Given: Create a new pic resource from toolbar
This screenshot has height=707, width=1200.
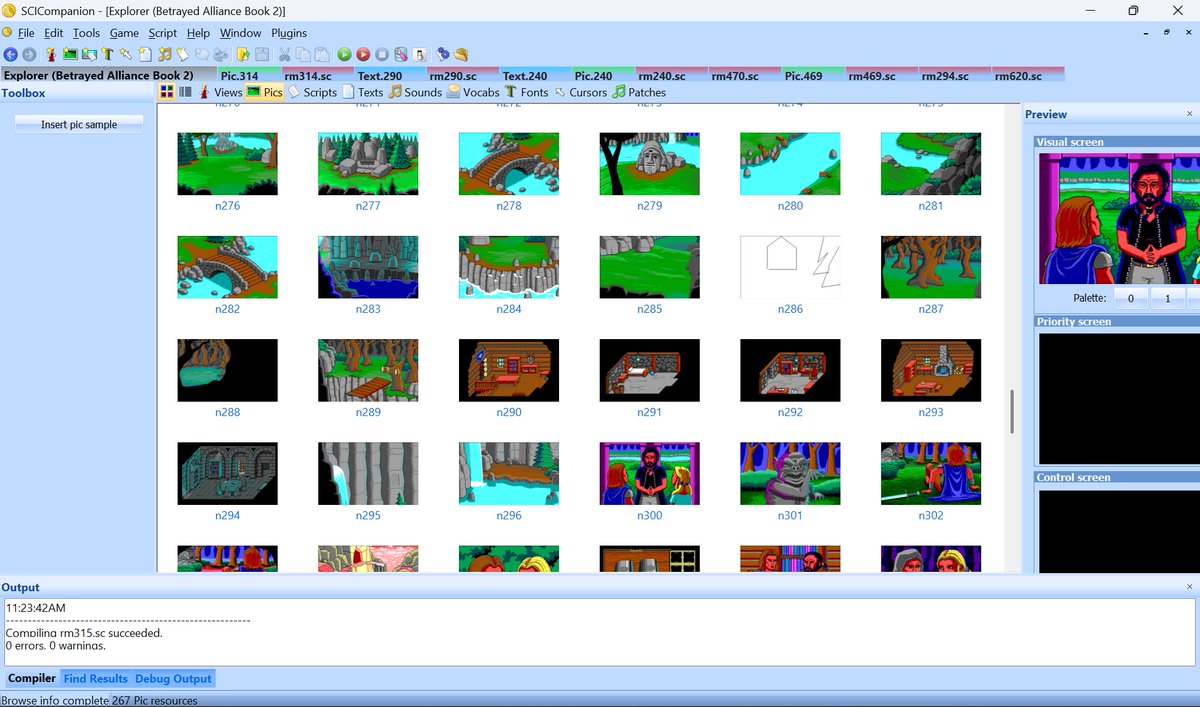Looking at the screenshot, I should point(70,54).
